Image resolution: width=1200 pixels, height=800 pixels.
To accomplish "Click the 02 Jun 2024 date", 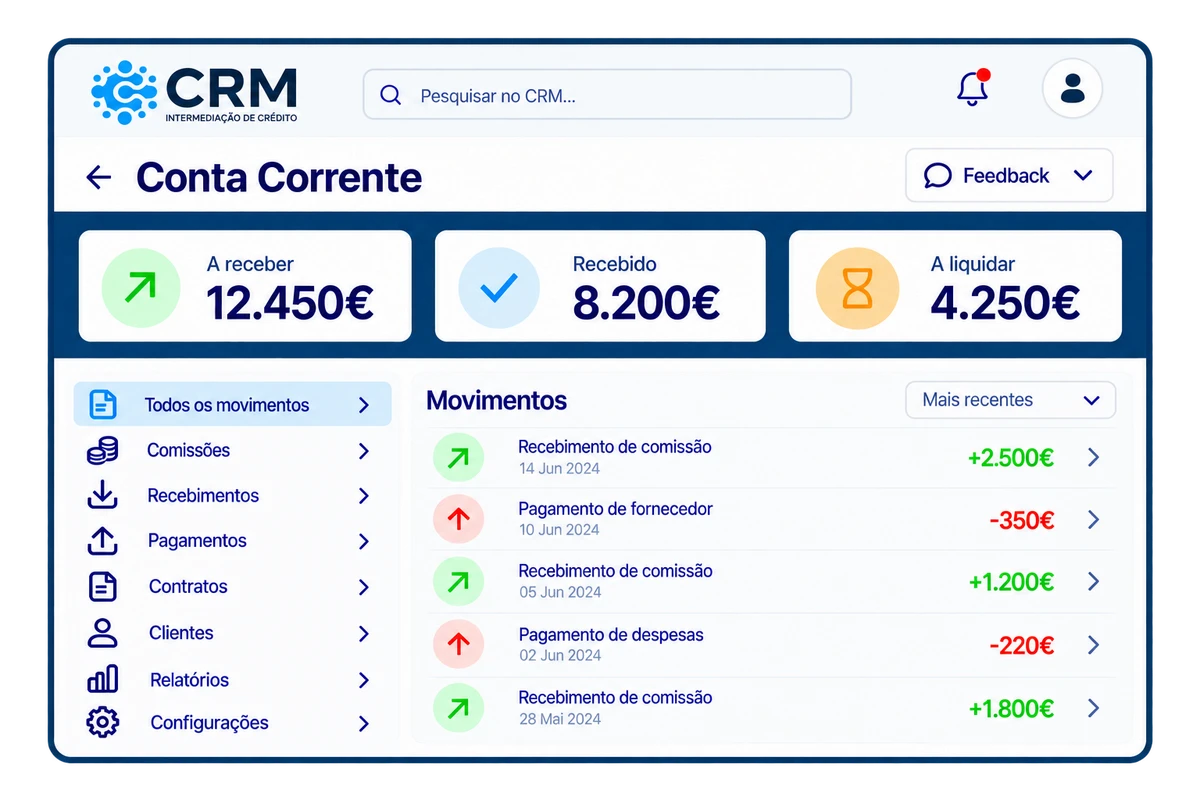I will coord(560,656).
